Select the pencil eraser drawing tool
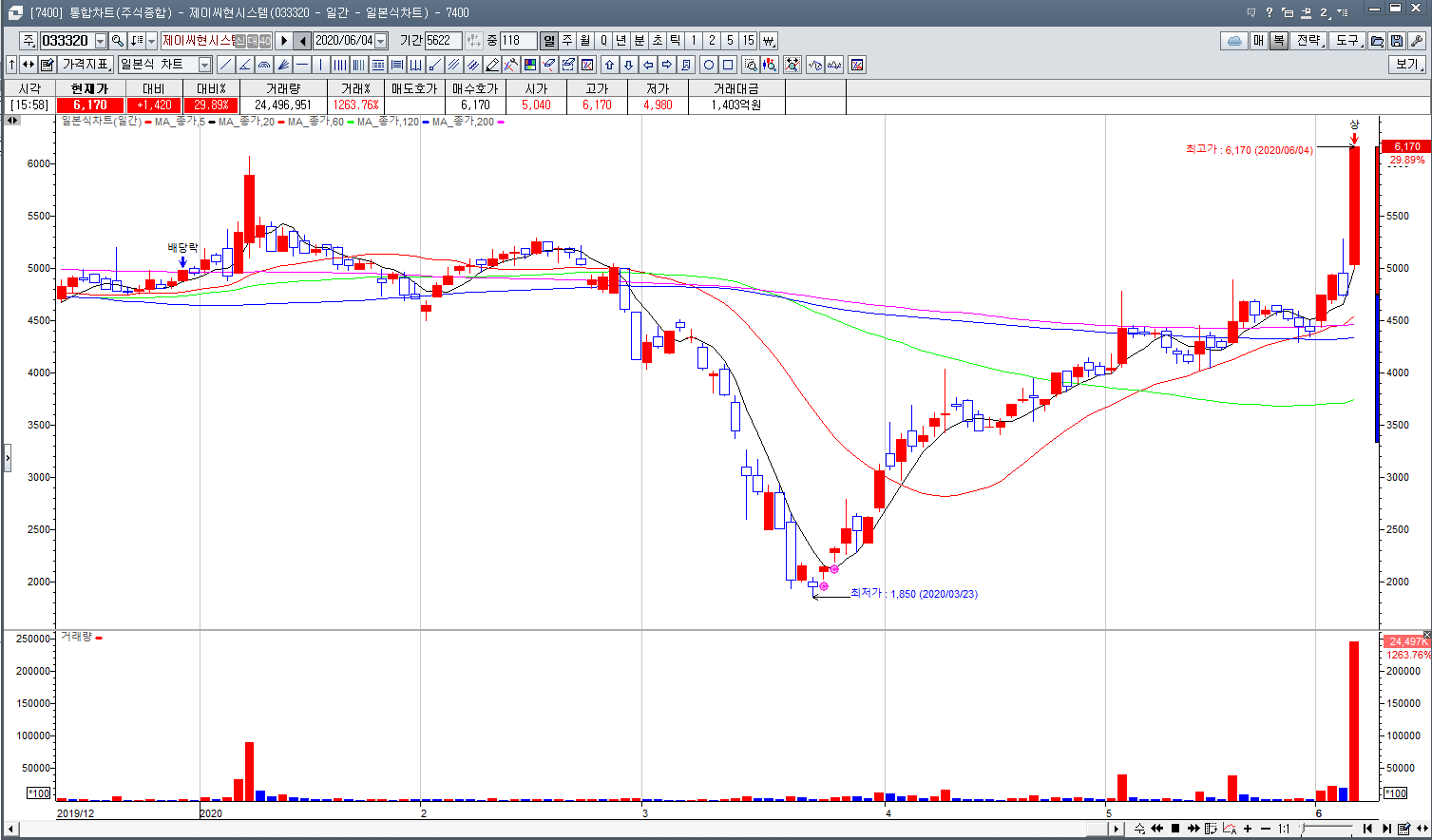Screen dimensions: 1432x840 click(x=491, y=65)
